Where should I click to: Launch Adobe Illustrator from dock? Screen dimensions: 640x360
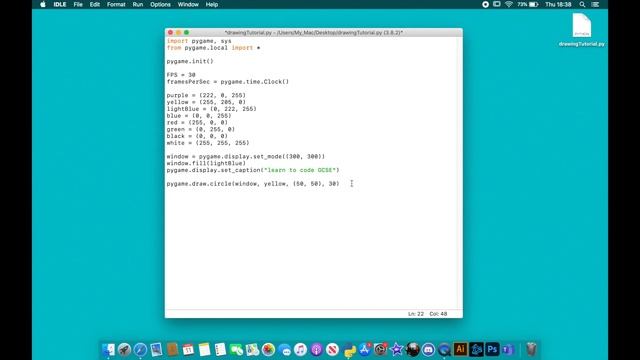point(460,349)
